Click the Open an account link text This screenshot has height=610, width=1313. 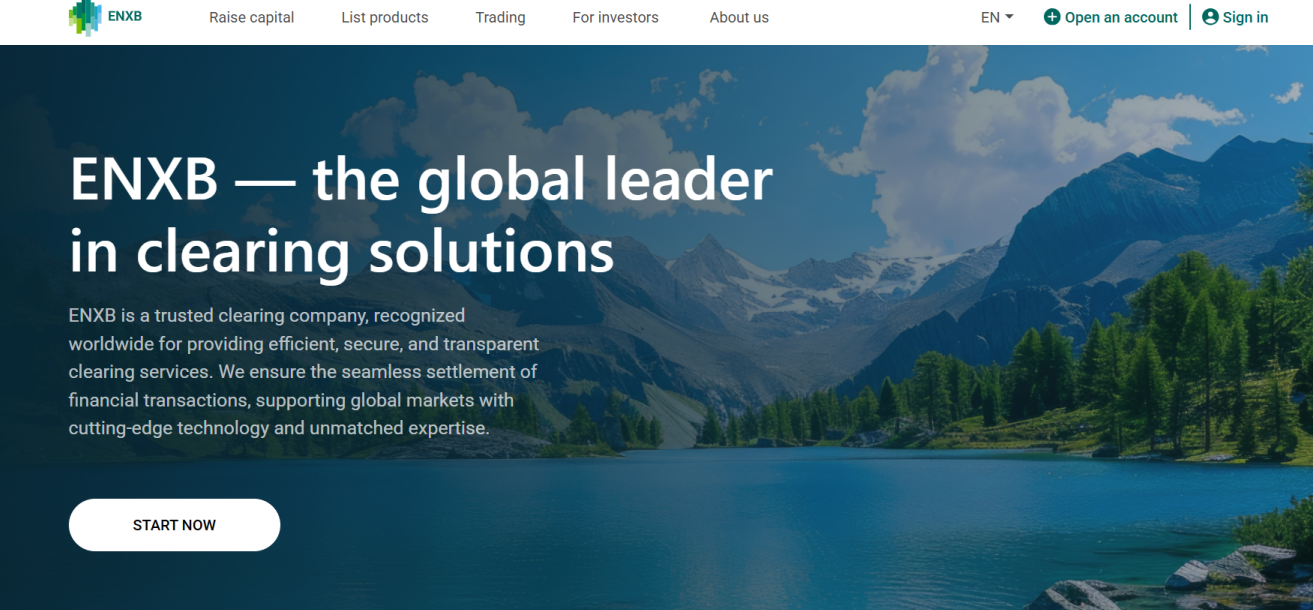(1121, 17)
